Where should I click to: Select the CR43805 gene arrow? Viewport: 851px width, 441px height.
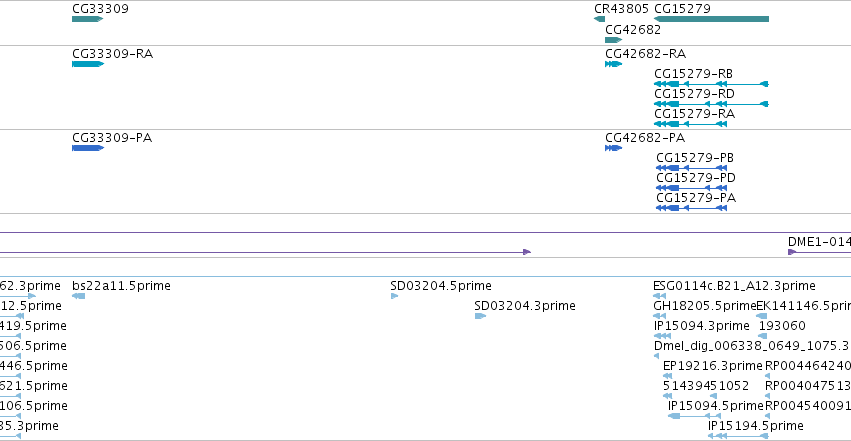(x=600, y=19)
